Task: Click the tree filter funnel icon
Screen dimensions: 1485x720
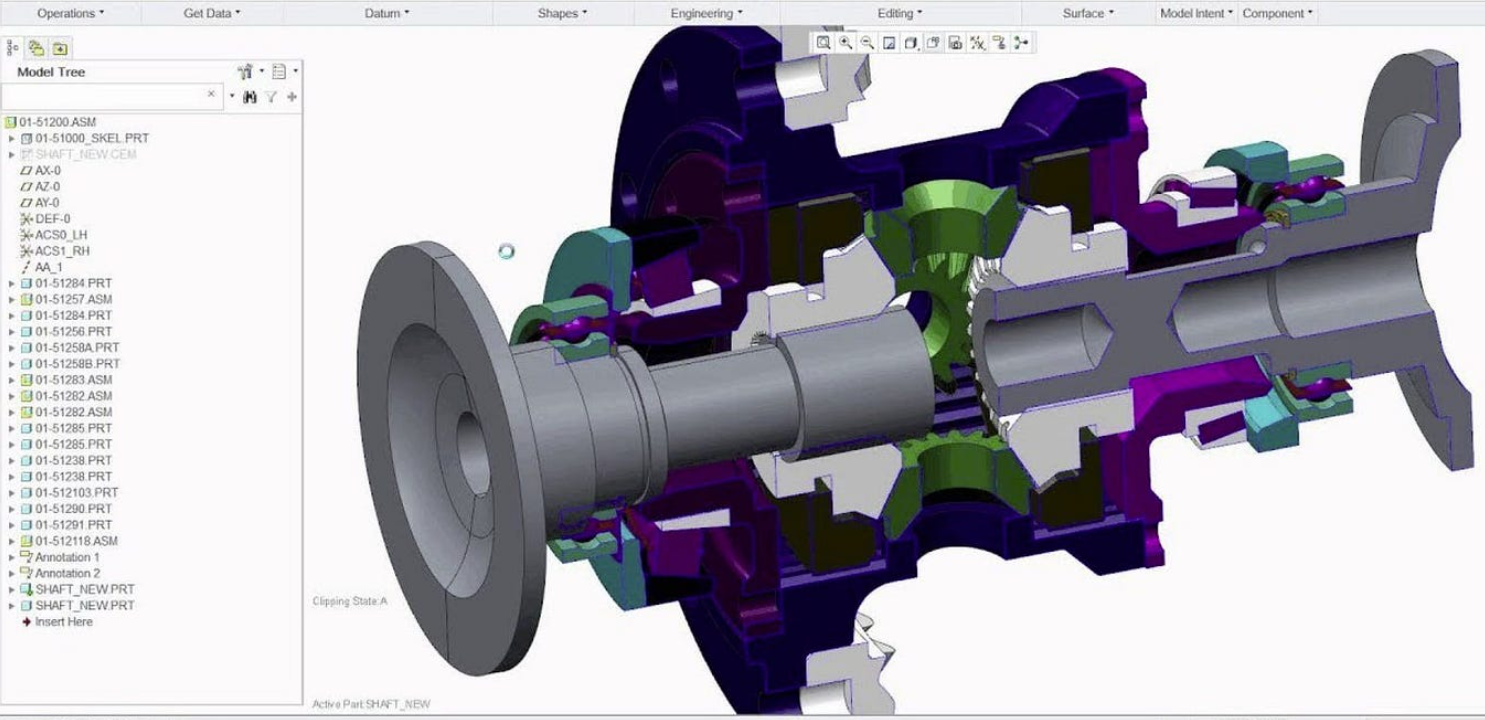Action: pos(271,96)
